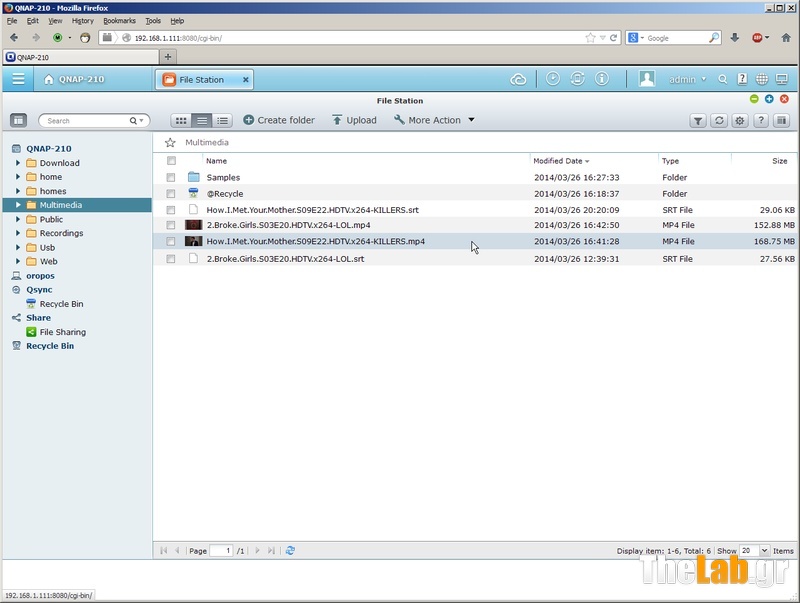Select the QNAP-210 browser tab
The image size is (800, 603).
[x=81, y=57]
